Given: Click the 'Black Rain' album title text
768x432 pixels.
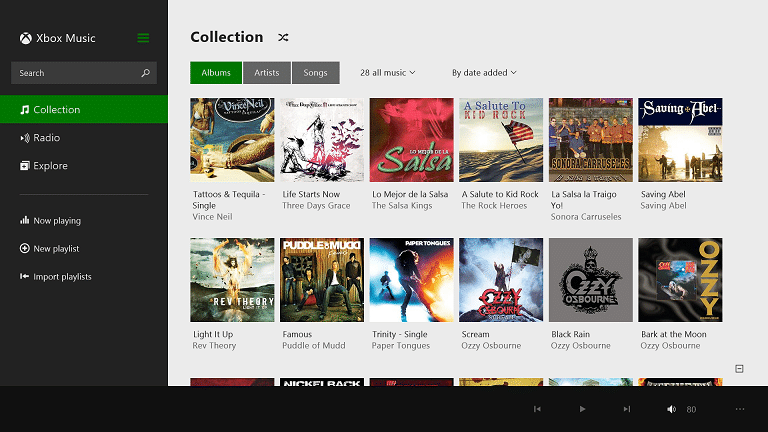Looking at the screenshot, I should (x=571, y=334).
